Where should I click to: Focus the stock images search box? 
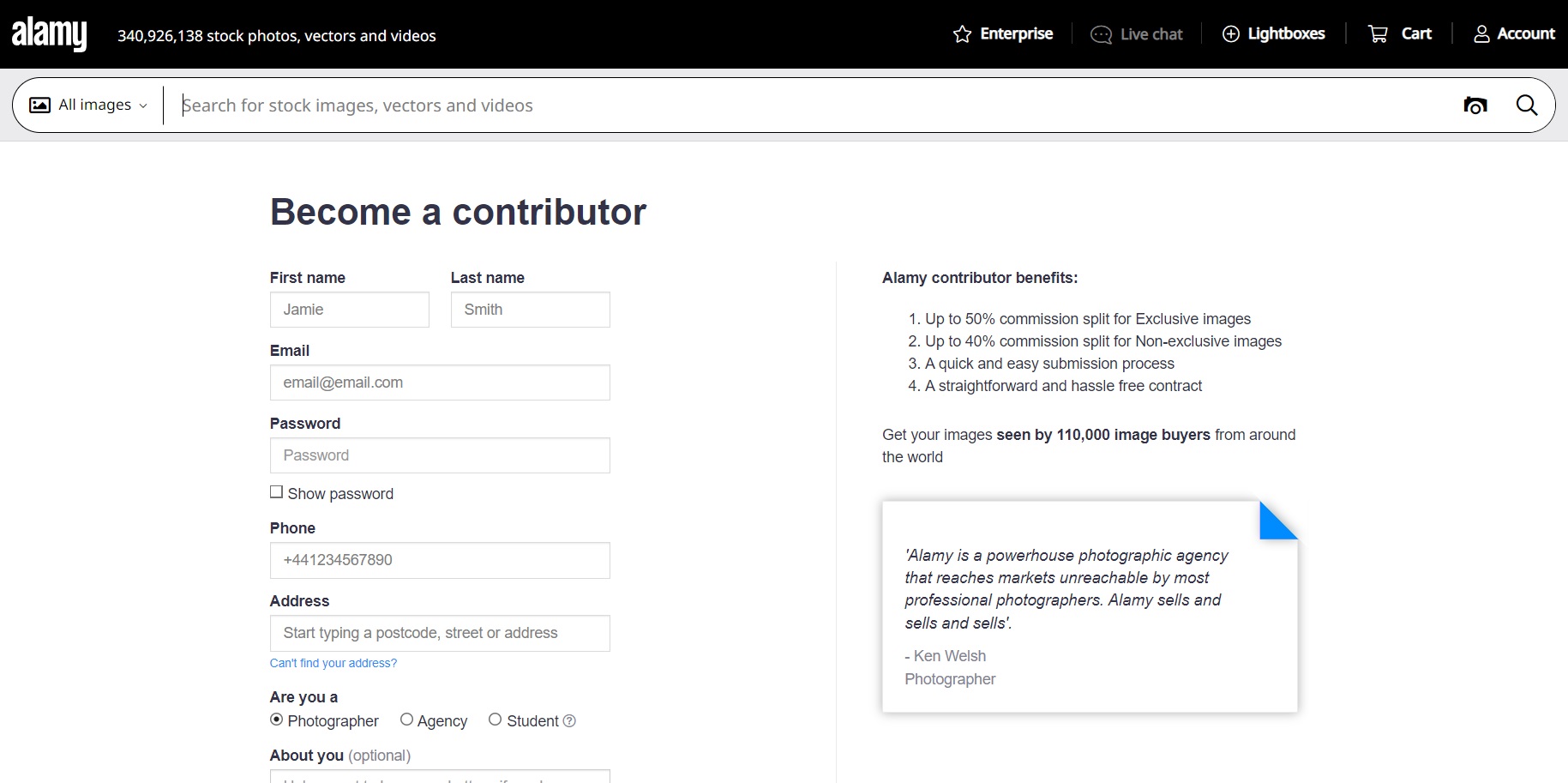point(806,105)
